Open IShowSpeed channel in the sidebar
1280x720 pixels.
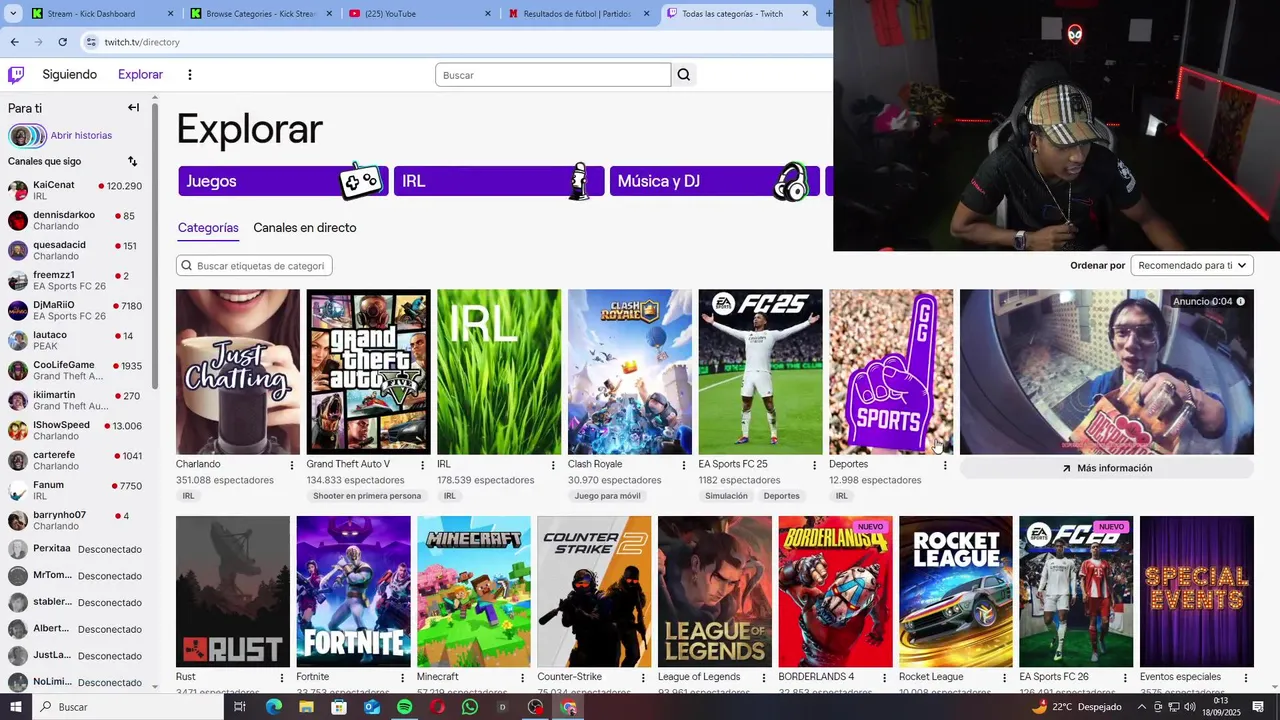click(x=75, y=430)
